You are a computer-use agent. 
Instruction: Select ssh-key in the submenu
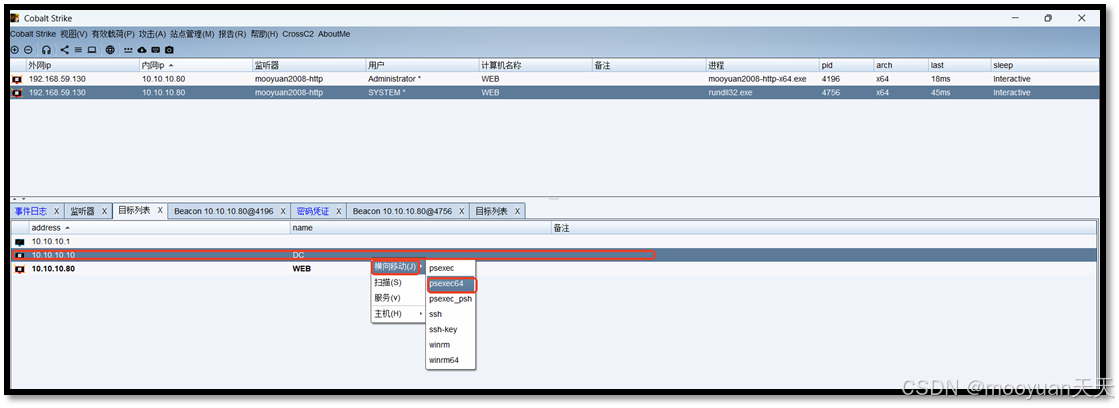(x=451, y=330)
